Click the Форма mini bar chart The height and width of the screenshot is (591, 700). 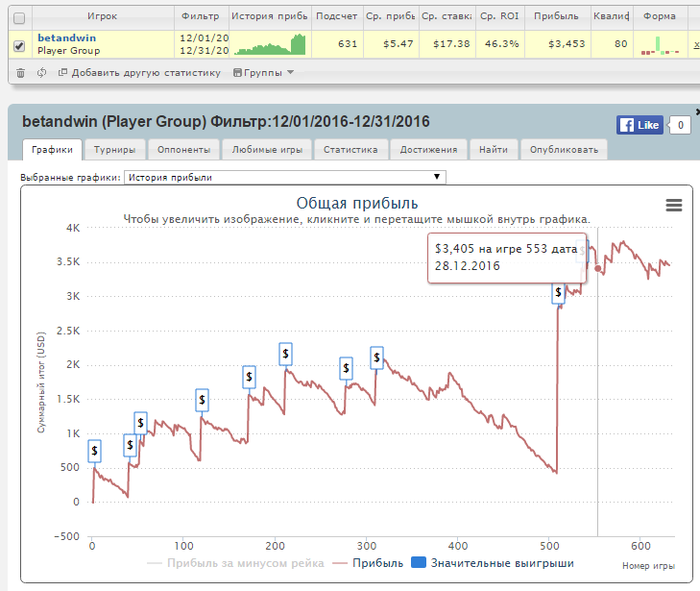660,46
